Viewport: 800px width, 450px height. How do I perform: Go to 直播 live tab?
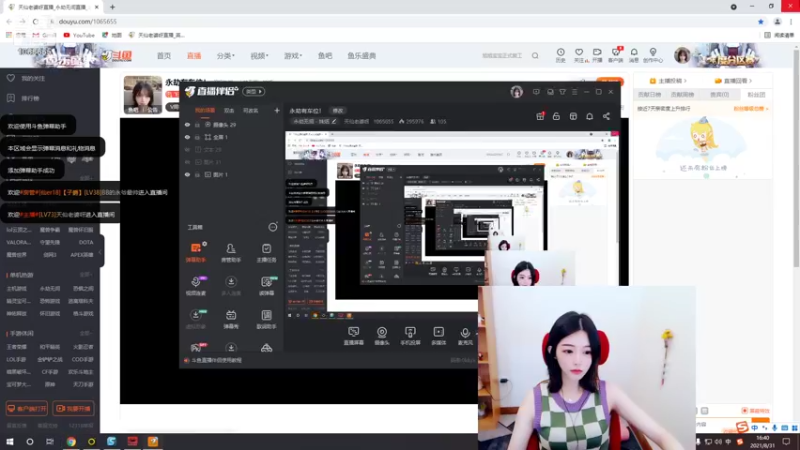click(x=194, y=56)
